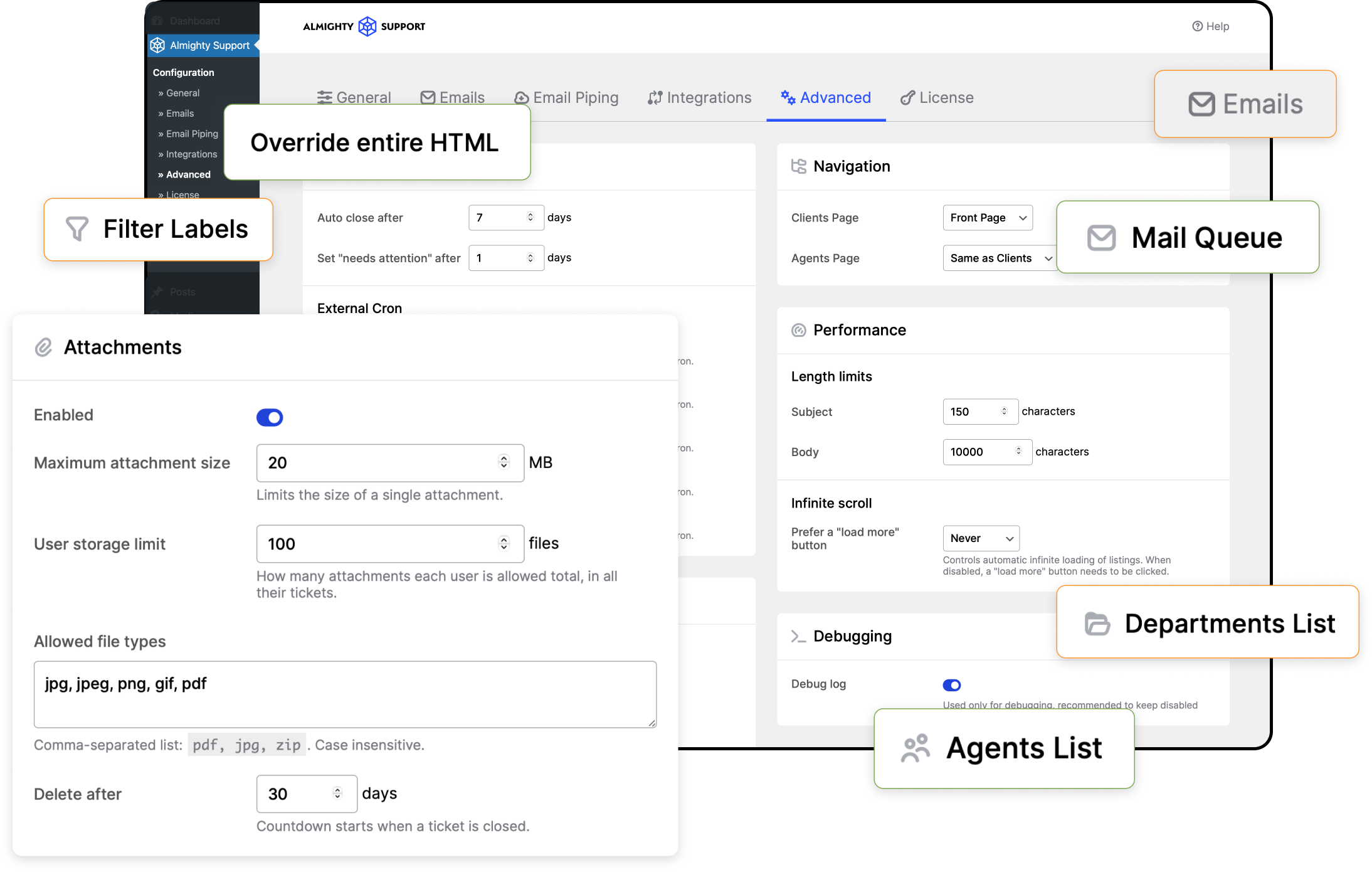Click the Almighty Support sidebar menu icon
Screen dimensions: 1372x872
pyautogui.click(x=157, y=45)
